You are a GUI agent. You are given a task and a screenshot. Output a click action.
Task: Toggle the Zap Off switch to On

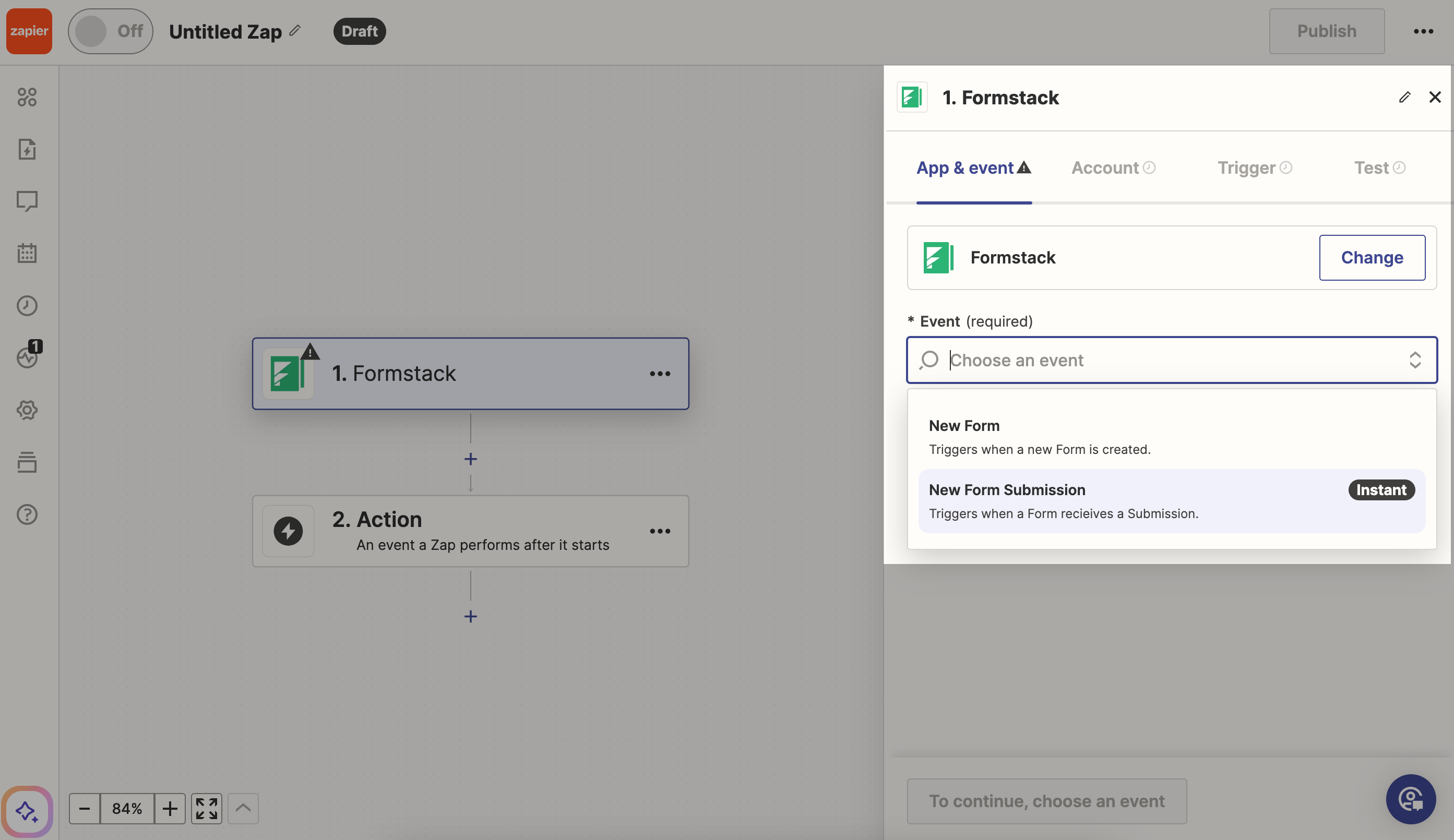coord(110,31)
